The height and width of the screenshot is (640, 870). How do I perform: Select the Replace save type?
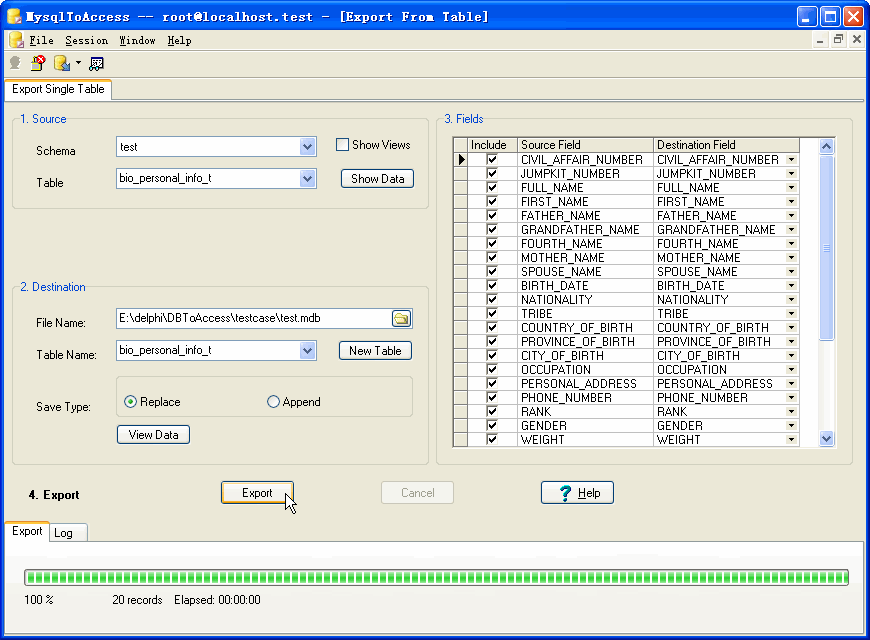[130, 402]
